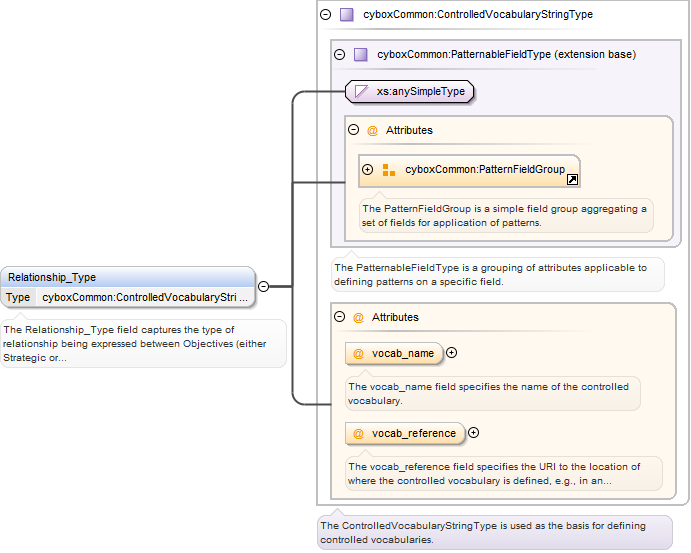Collapse Attributes section containing PatternFieldGroup
The height and width of the screenshot is (553, 691).
(x=353, y=130)
